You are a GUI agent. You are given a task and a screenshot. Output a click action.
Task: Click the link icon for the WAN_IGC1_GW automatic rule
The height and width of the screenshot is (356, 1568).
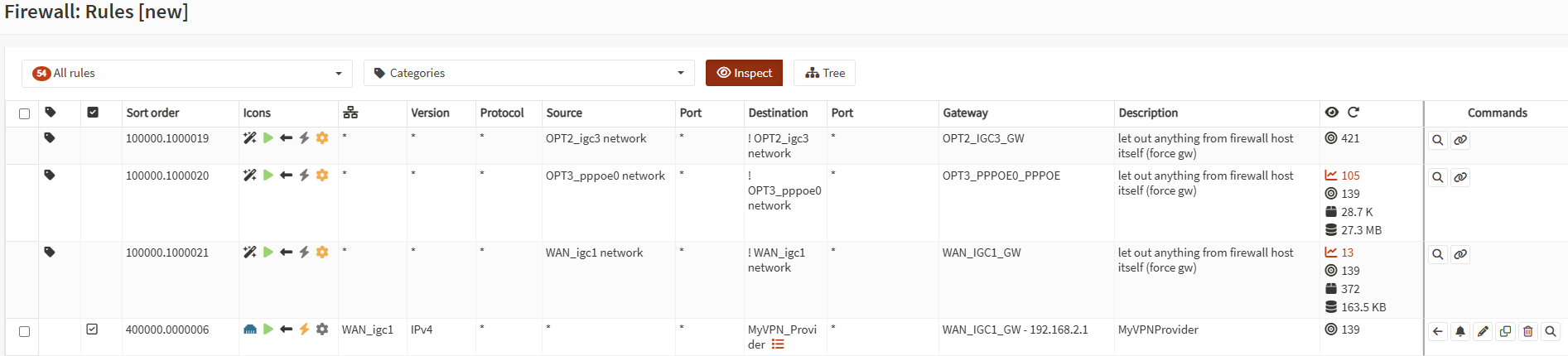pyautogui.click(x=1460, y=254)
